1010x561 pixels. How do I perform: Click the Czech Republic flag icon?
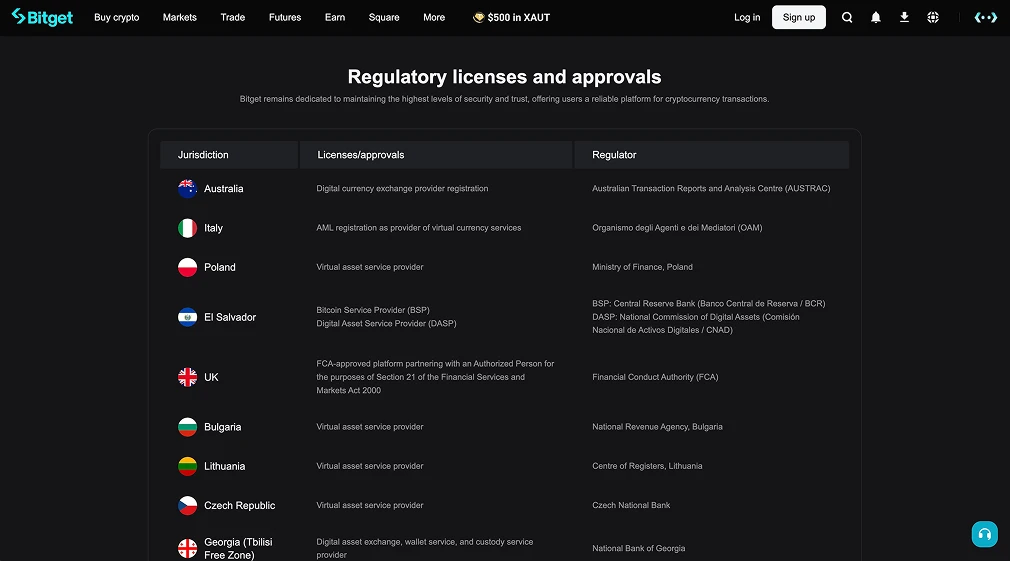point(187,506)
